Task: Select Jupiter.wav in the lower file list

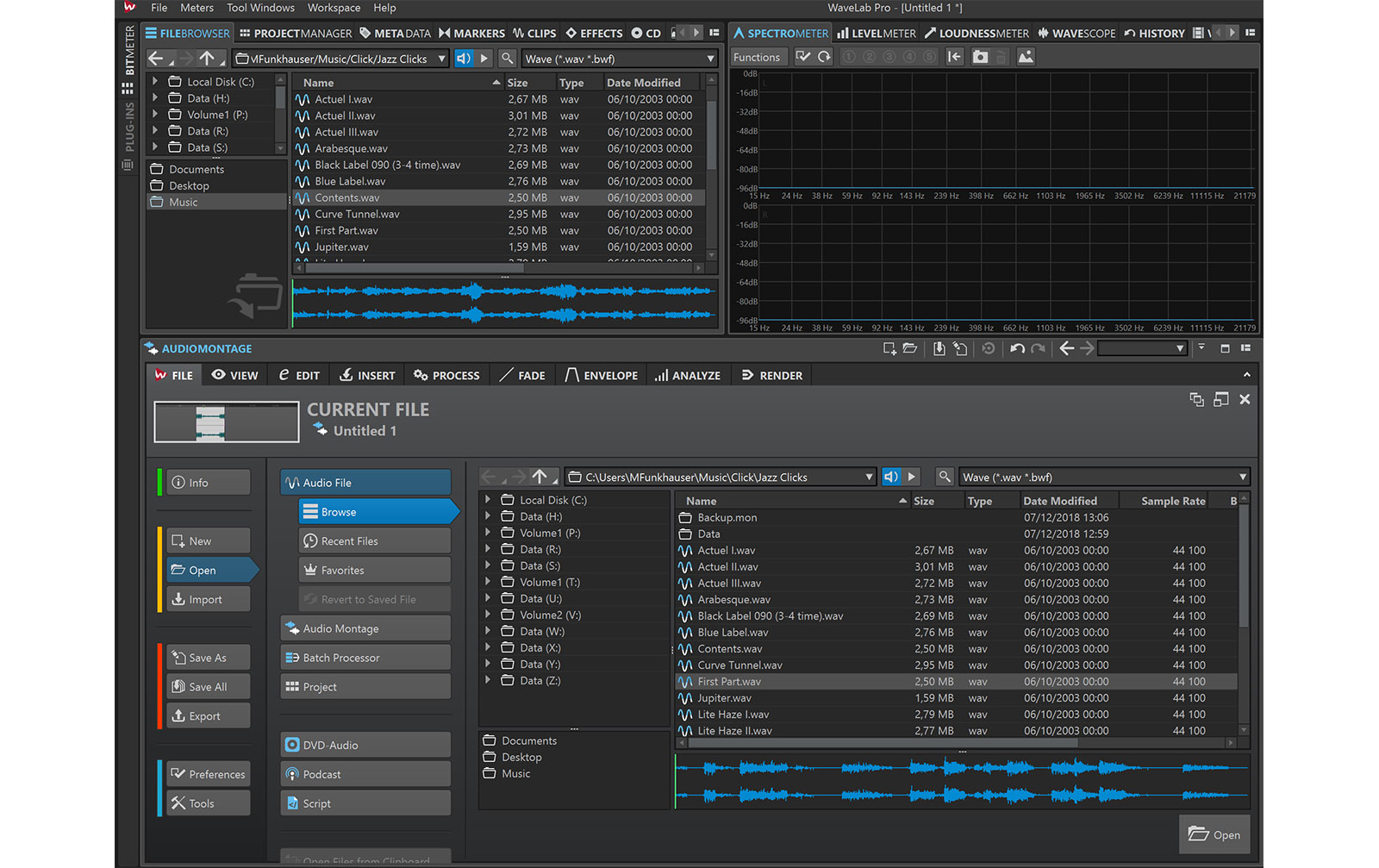Action: click(x=957, y=698)
